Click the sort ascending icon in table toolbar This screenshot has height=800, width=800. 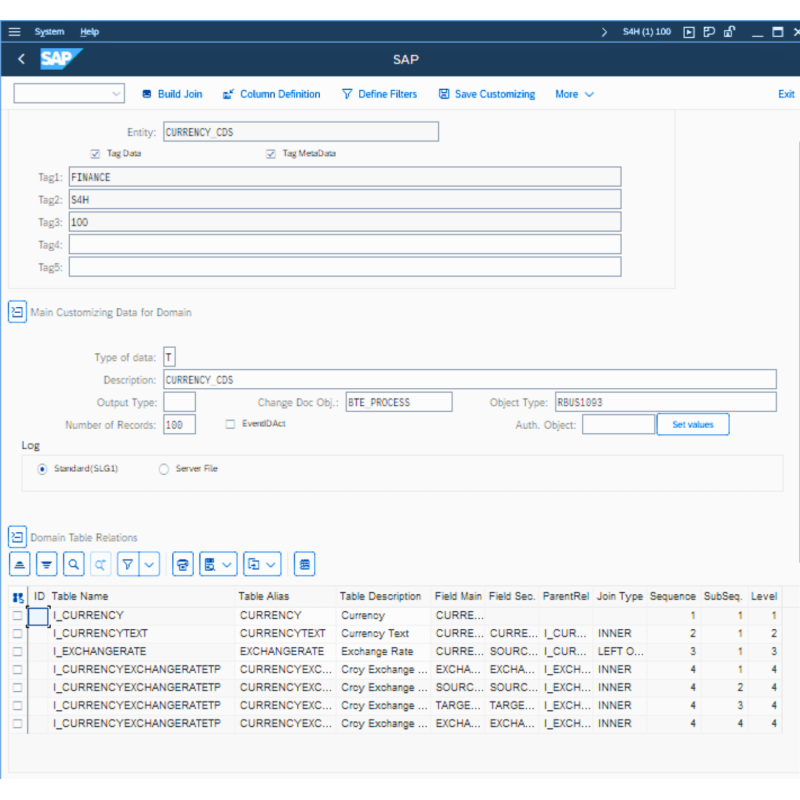click(x=20, y=565)
